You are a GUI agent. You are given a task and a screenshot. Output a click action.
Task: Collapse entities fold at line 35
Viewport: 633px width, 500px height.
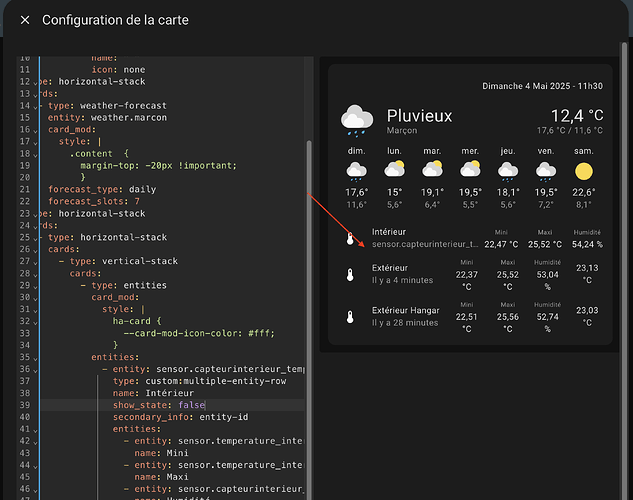[36, 359]
